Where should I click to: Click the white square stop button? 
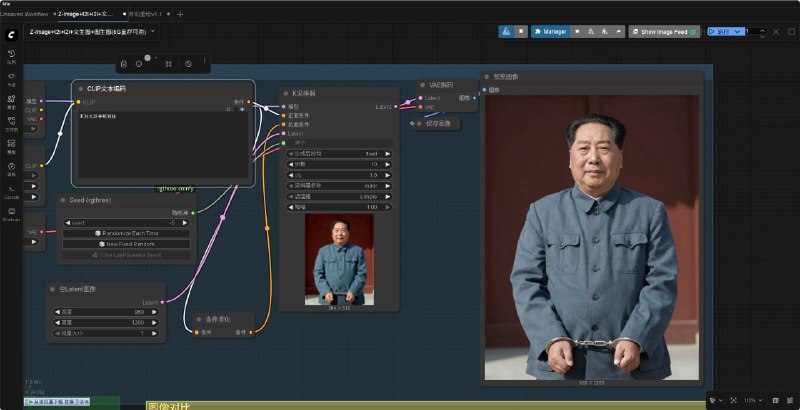[521, 32]
